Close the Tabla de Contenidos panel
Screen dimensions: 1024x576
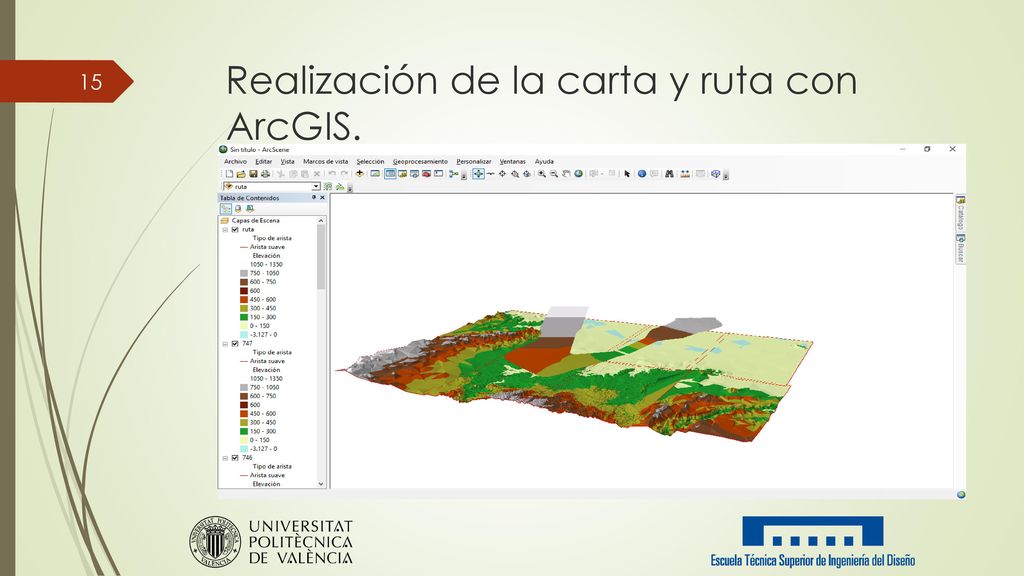(322, 197)
